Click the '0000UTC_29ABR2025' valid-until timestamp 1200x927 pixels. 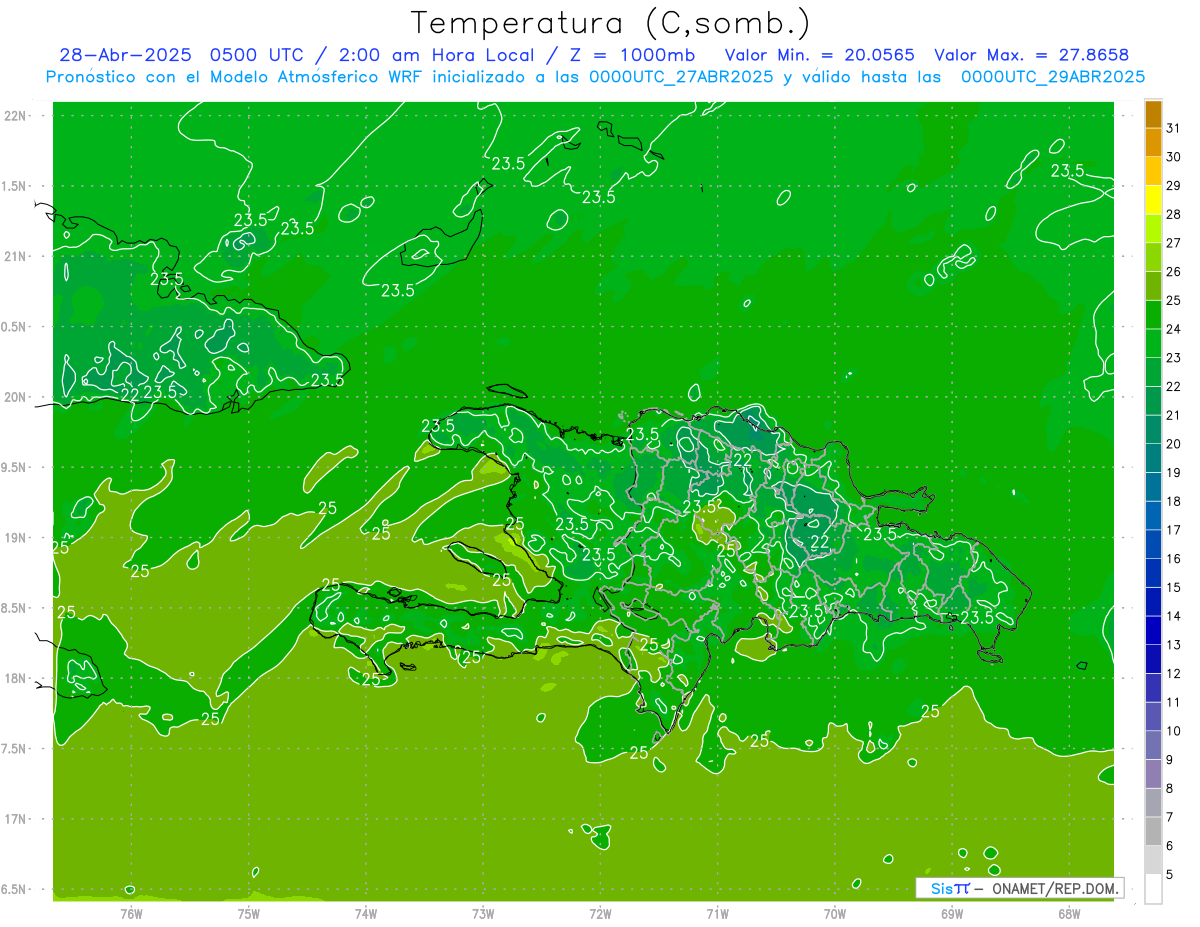coord(1052,77)
